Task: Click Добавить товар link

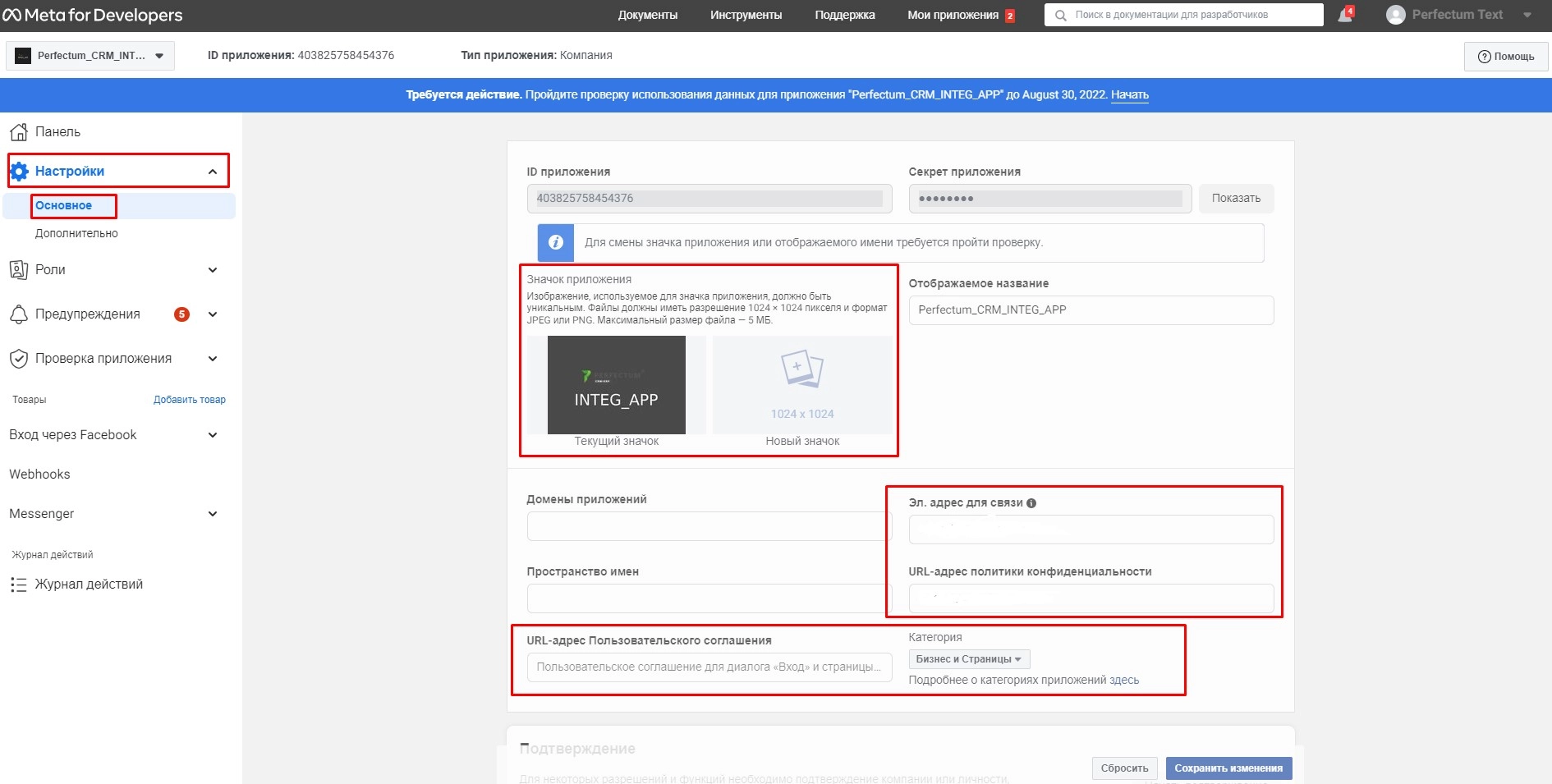Action: tap(190, 400)
